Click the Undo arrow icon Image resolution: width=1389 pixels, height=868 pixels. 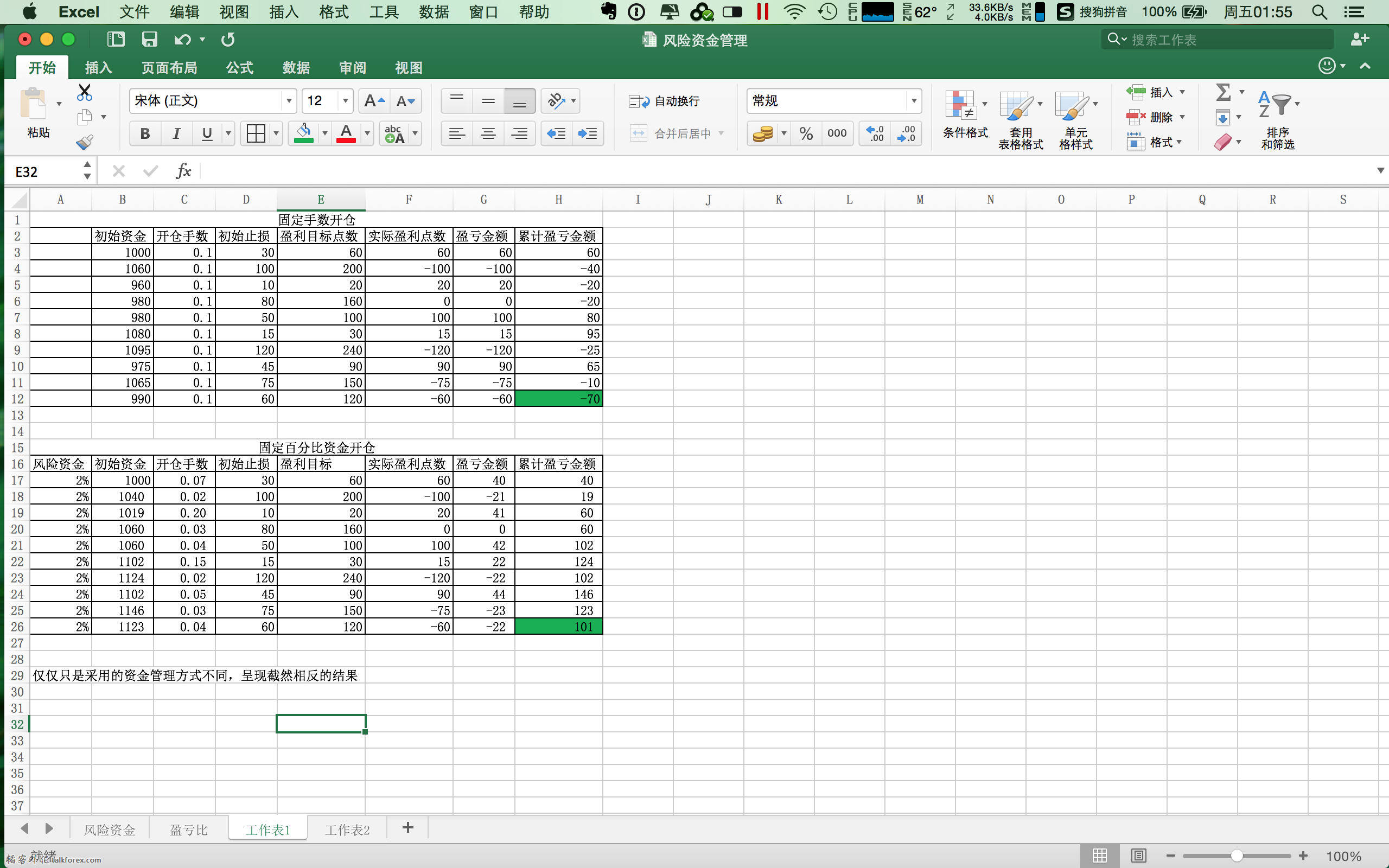tap(182, 39)
